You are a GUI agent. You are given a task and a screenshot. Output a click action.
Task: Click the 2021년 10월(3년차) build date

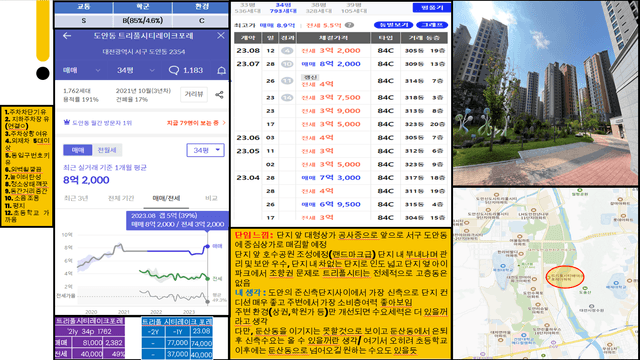tap(143, 91)
